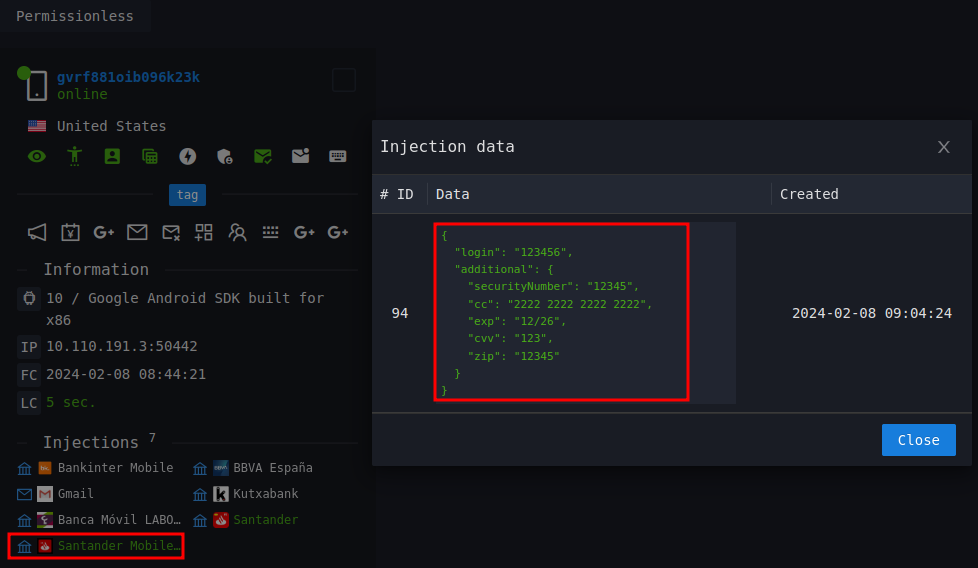Click bank icon left of Bankinter Mobile
This screenshot has width=978, height=568.
tap(24, 468)
